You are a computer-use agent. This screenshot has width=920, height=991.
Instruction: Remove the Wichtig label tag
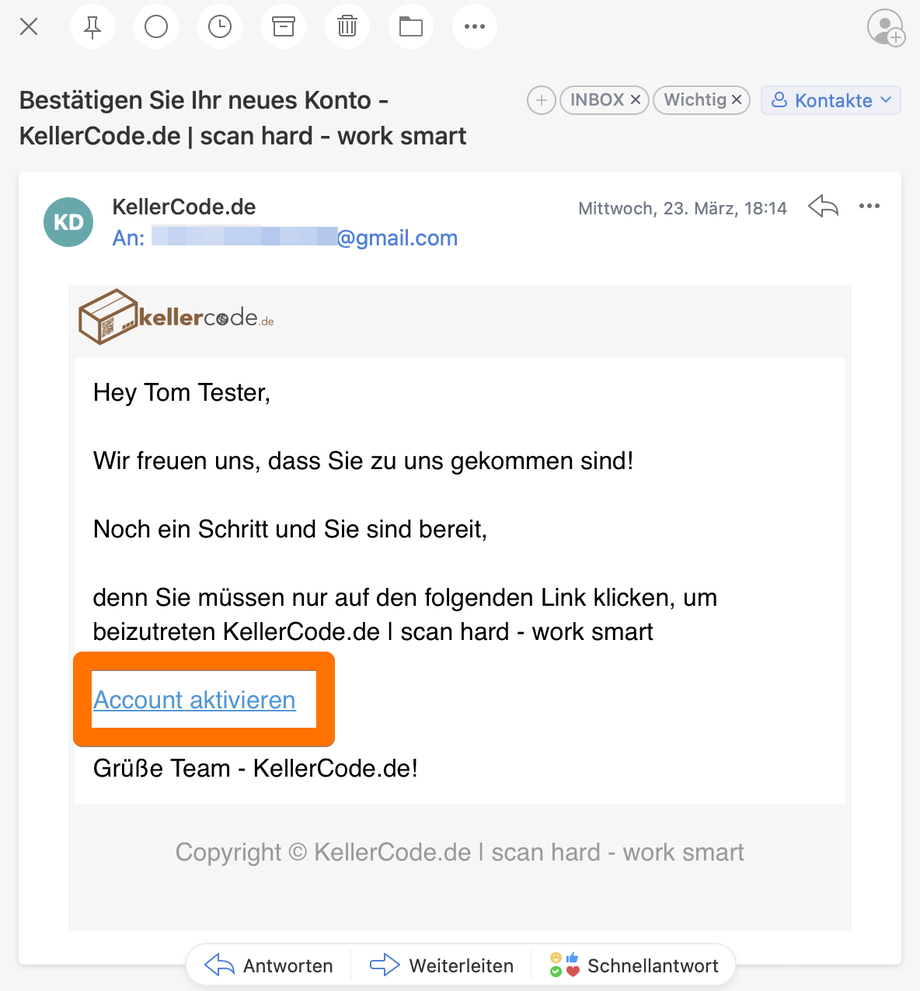pyautogui.click(x=736, y=100)
